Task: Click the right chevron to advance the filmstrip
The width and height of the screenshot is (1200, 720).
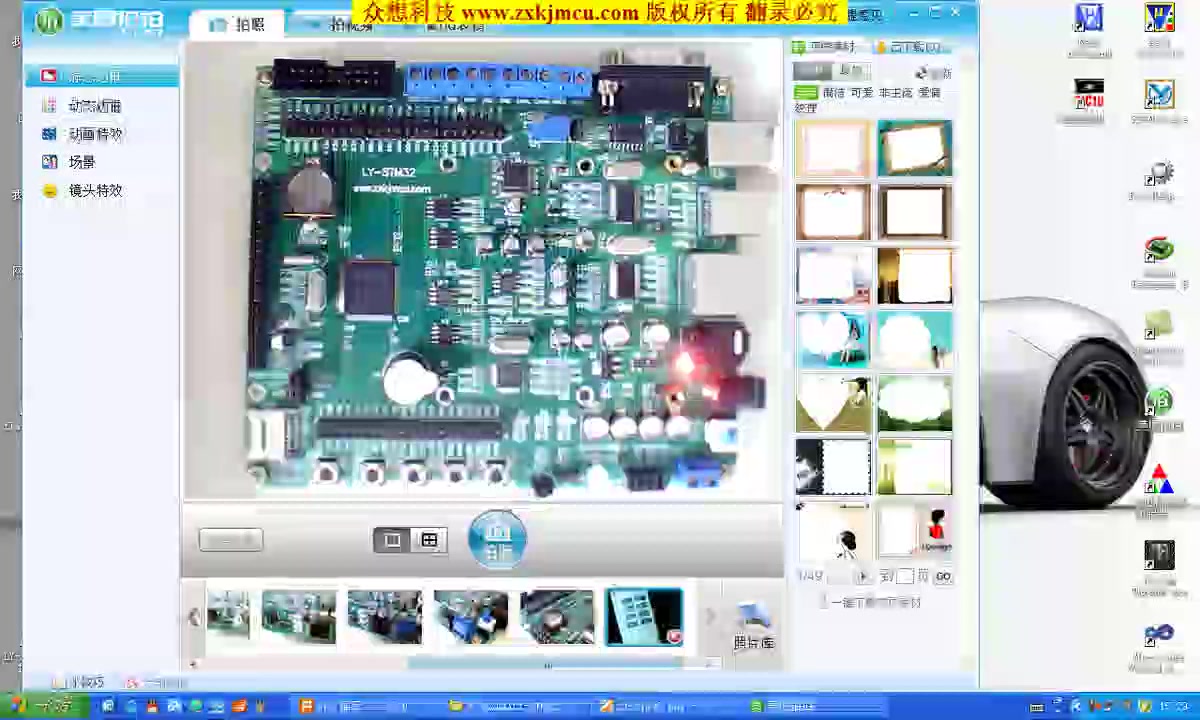Action: (710, 617)
